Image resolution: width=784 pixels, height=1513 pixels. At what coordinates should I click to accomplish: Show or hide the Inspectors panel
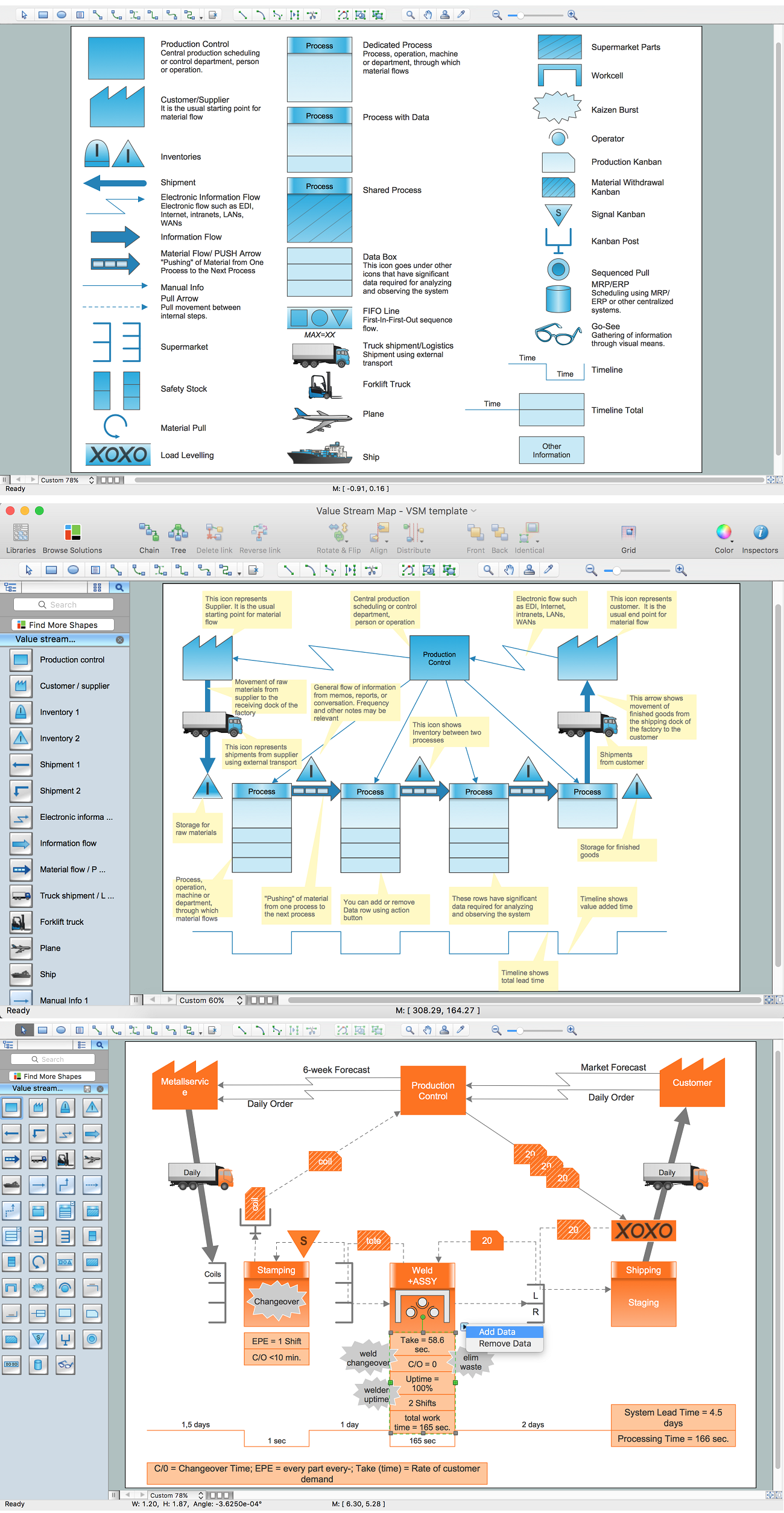click(760, 538)
